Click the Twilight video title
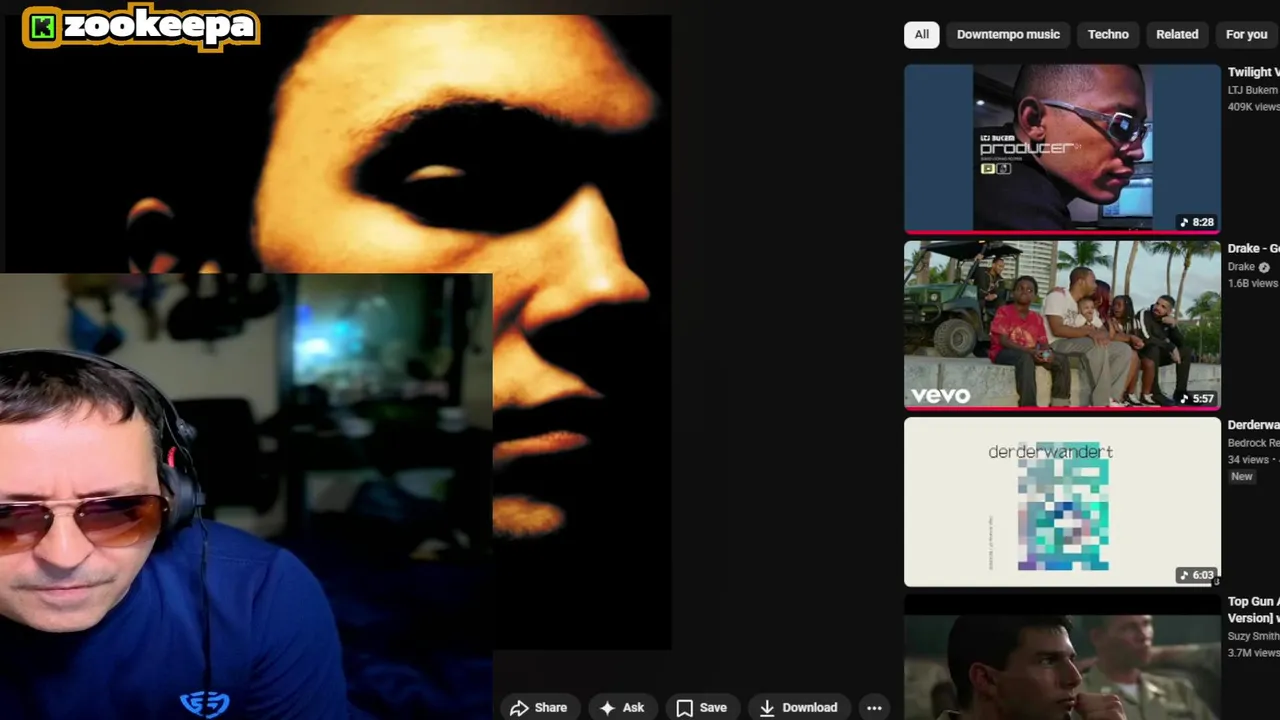This screenshot has height=720, width=1280. pos(1253,72)
